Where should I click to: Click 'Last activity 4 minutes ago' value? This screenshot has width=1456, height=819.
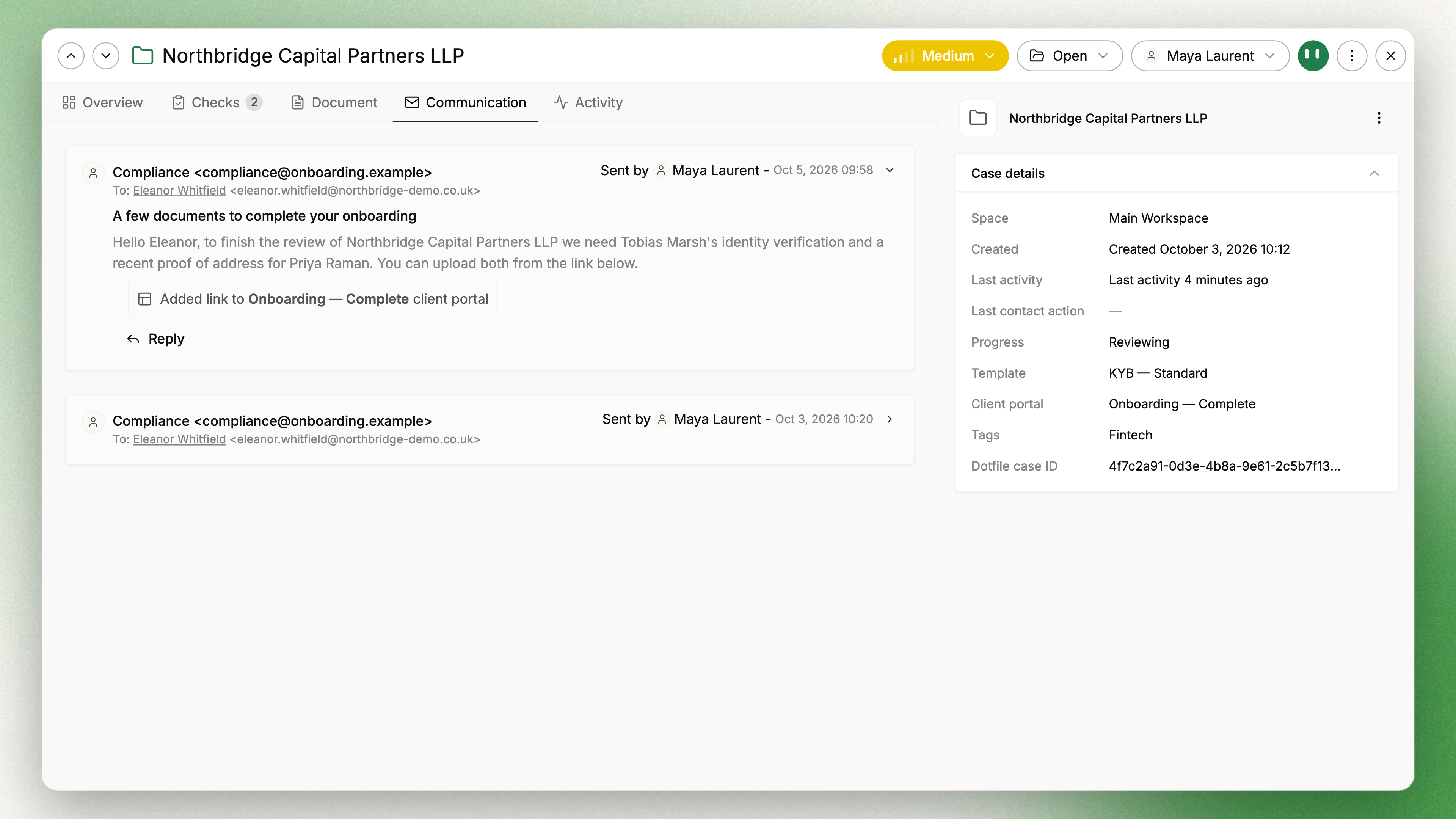1188,280
